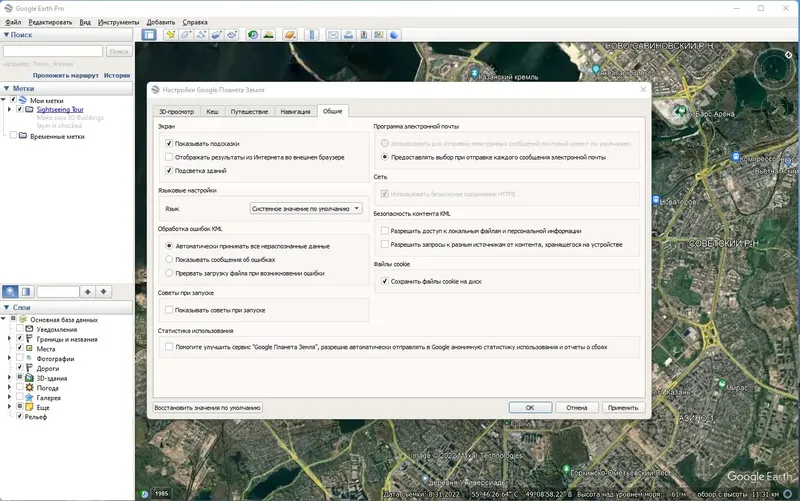Expand the Sightseeing Tour folder arrow
Viewport: 800px width, 501px height.
[x=9, y=109]
